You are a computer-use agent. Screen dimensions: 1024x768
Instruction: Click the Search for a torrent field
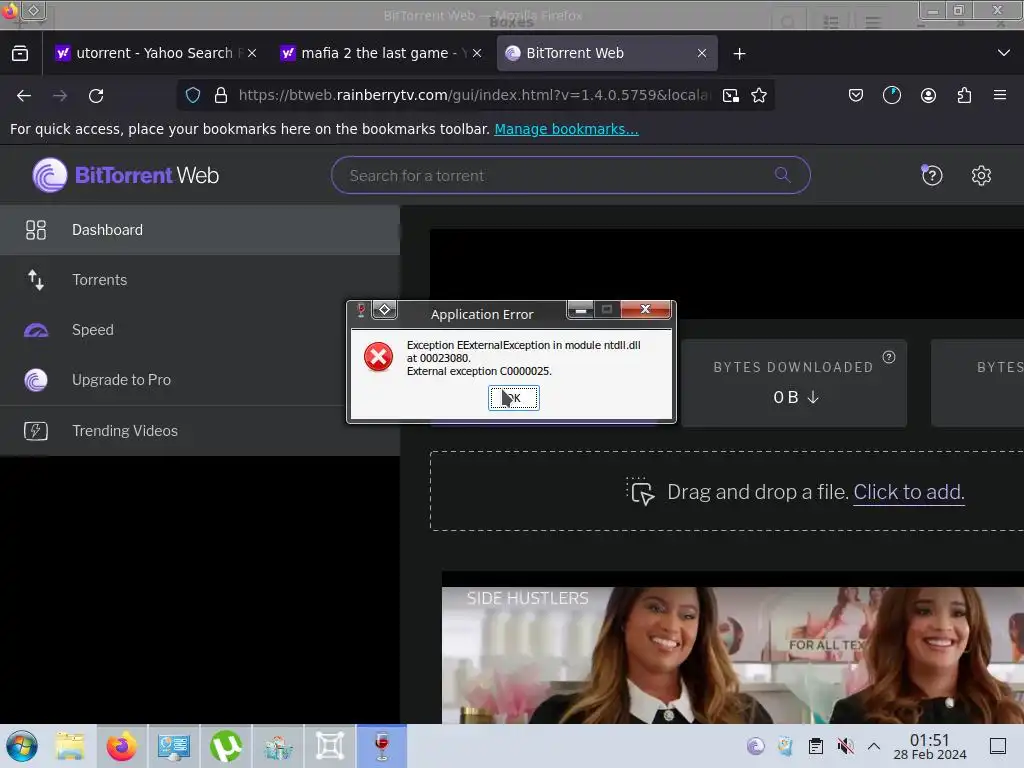[570, 175]
